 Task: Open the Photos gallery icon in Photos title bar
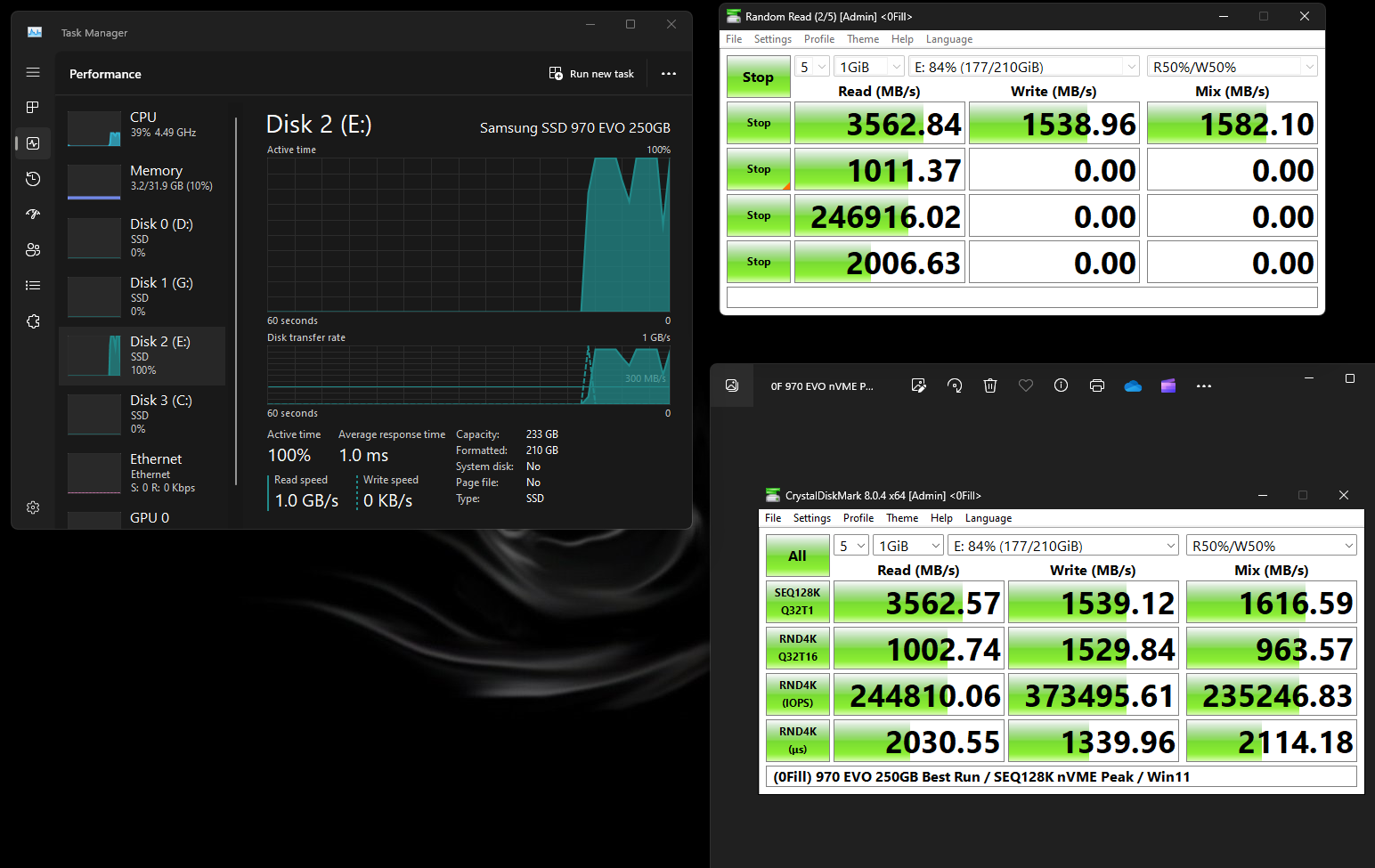(x=732, y=385)
